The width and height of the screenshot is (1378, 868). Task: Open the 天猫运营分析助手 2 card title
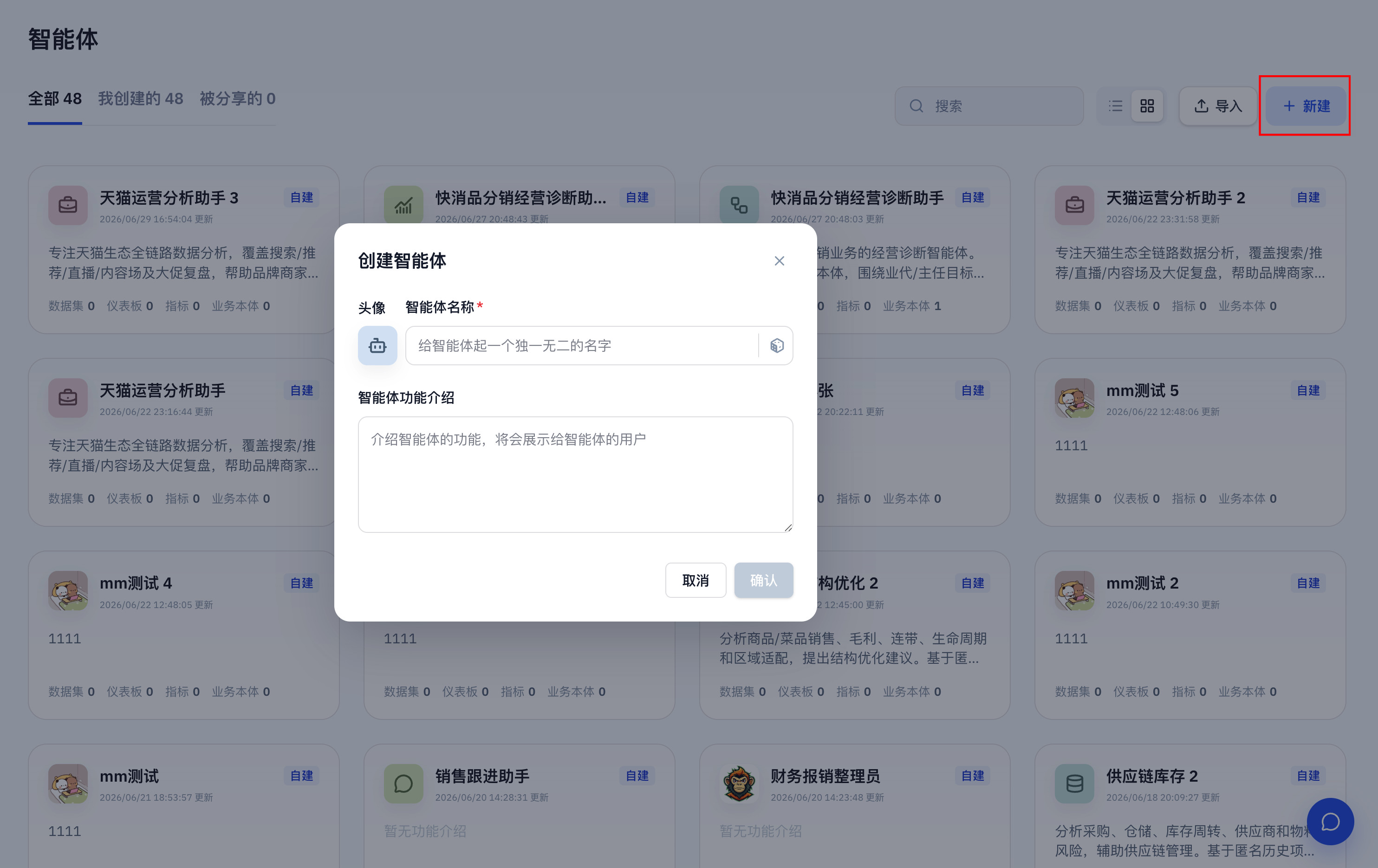[x=1176, y=198]
